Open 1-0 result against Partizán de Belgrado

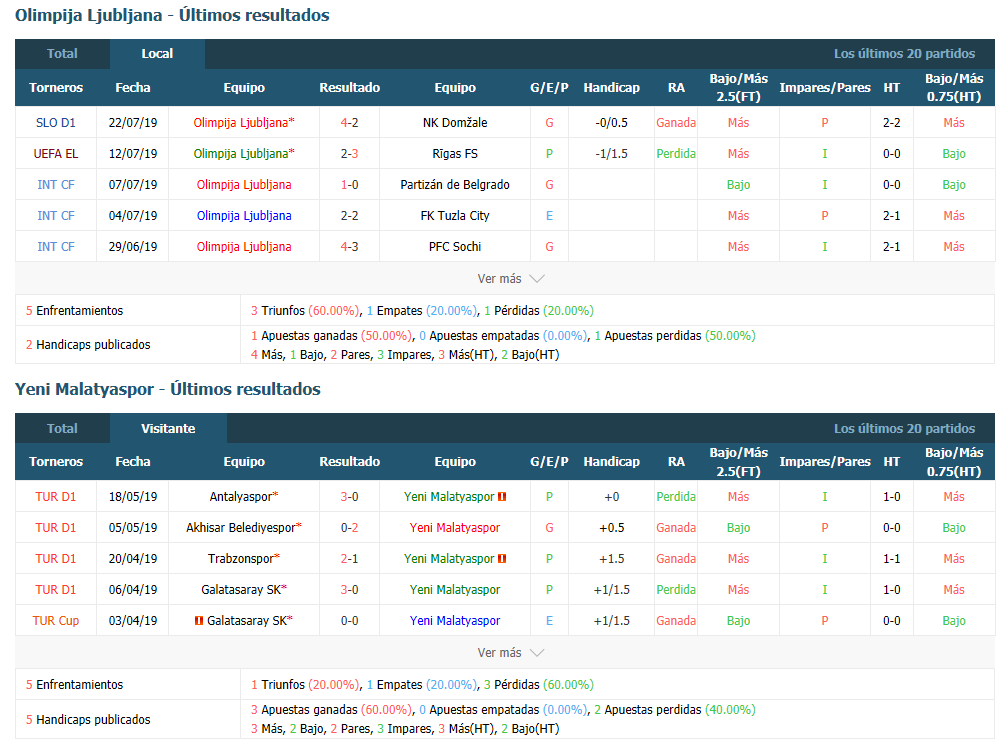click(350, 185)
